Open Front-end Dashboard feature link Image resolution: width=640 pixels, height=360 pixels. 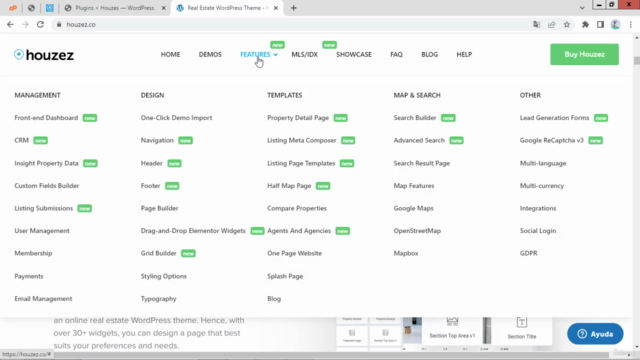46,118
